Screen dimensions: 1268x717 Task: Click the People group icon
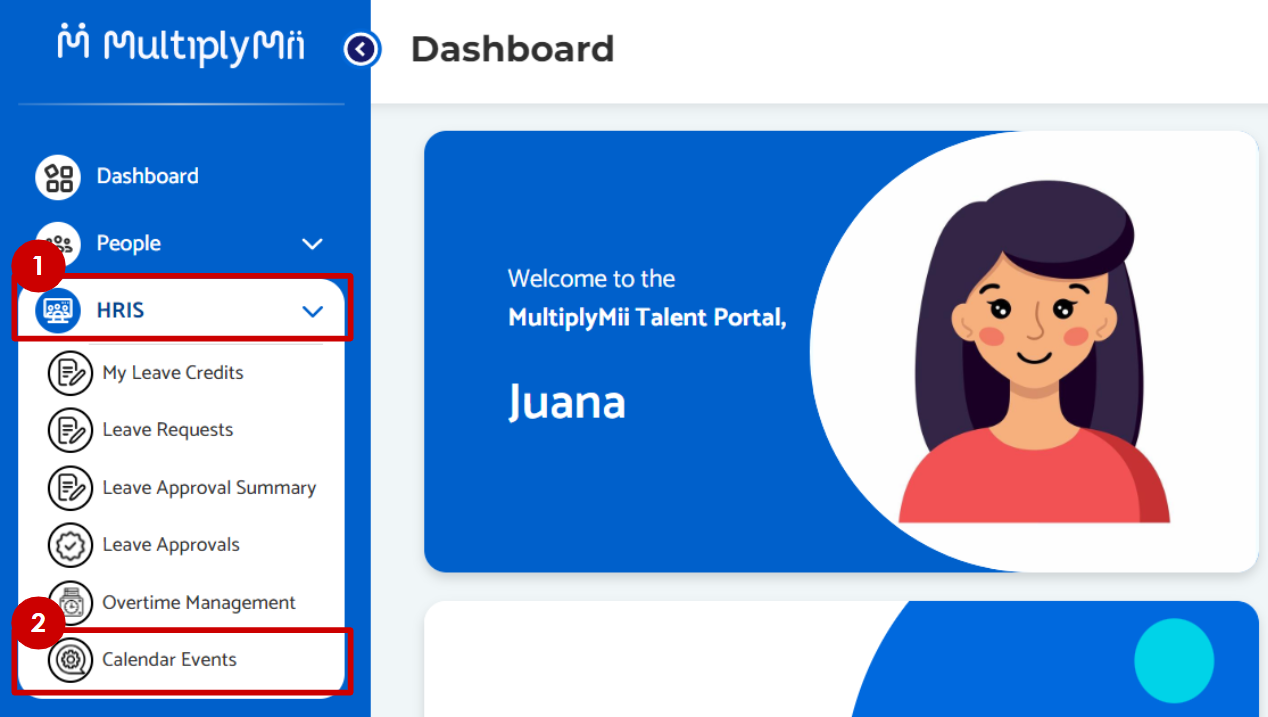point(58,243)
